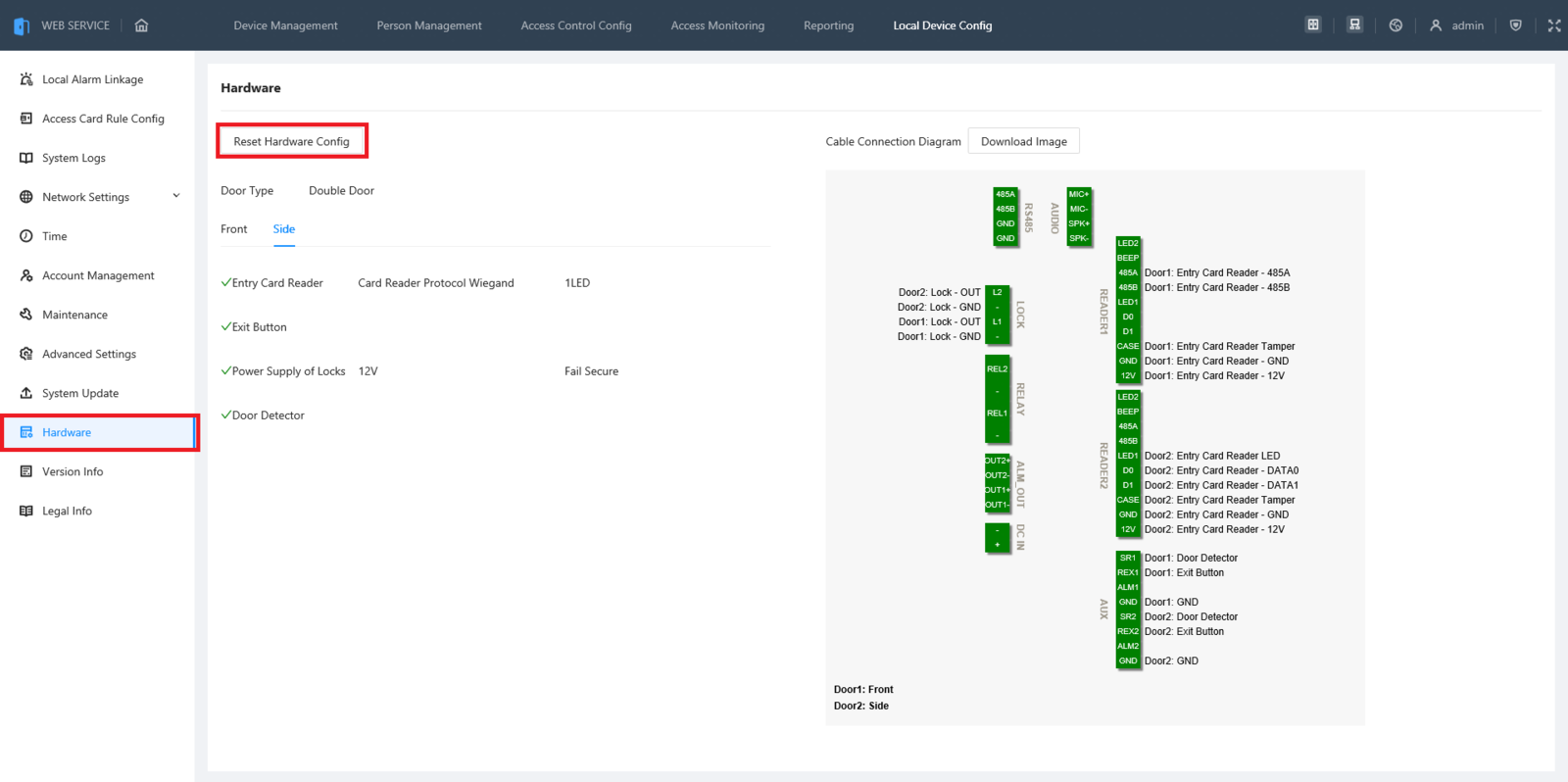Expand the Network Settings submenu

[x=176, y=197]
